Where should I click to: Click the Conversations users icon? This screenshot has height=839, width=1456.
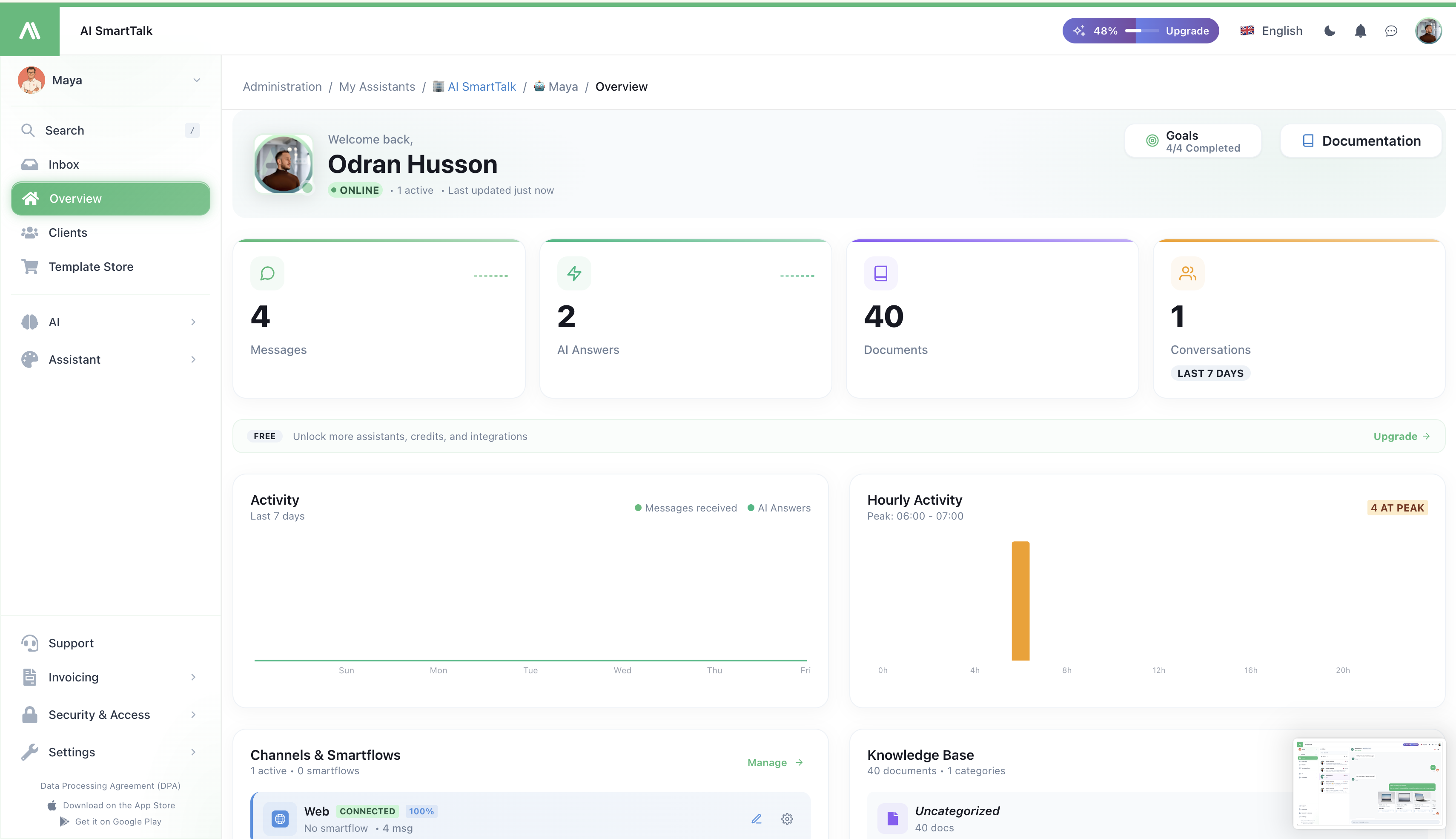point(1188,273)
